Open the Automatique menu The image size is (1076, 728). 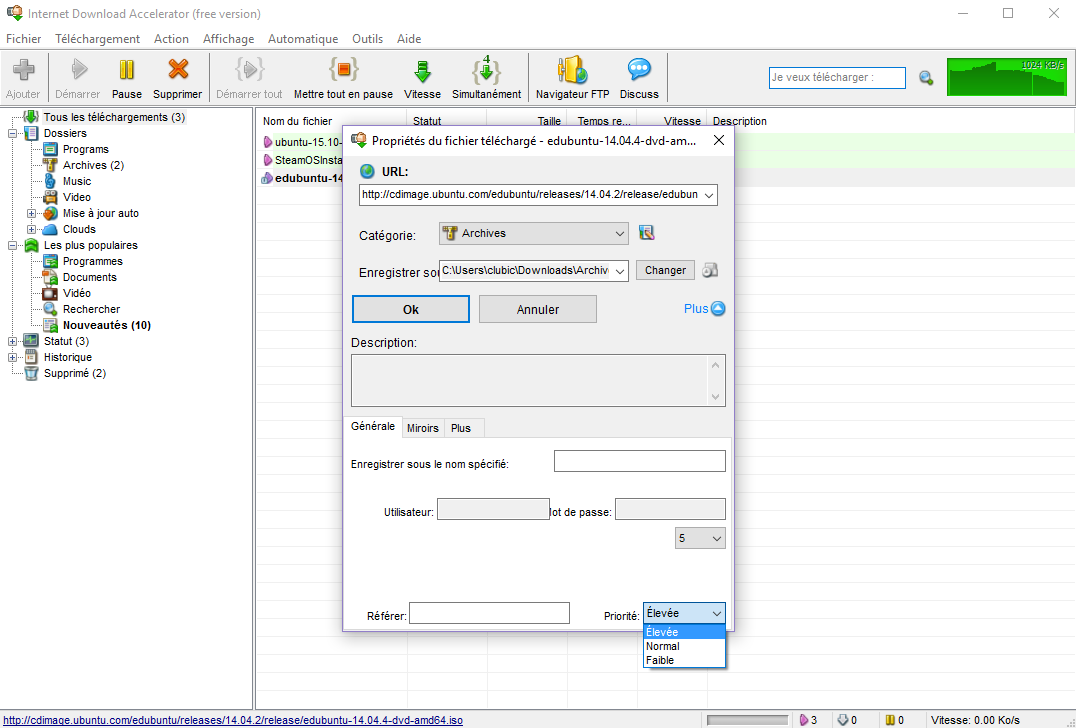(303, 39)
